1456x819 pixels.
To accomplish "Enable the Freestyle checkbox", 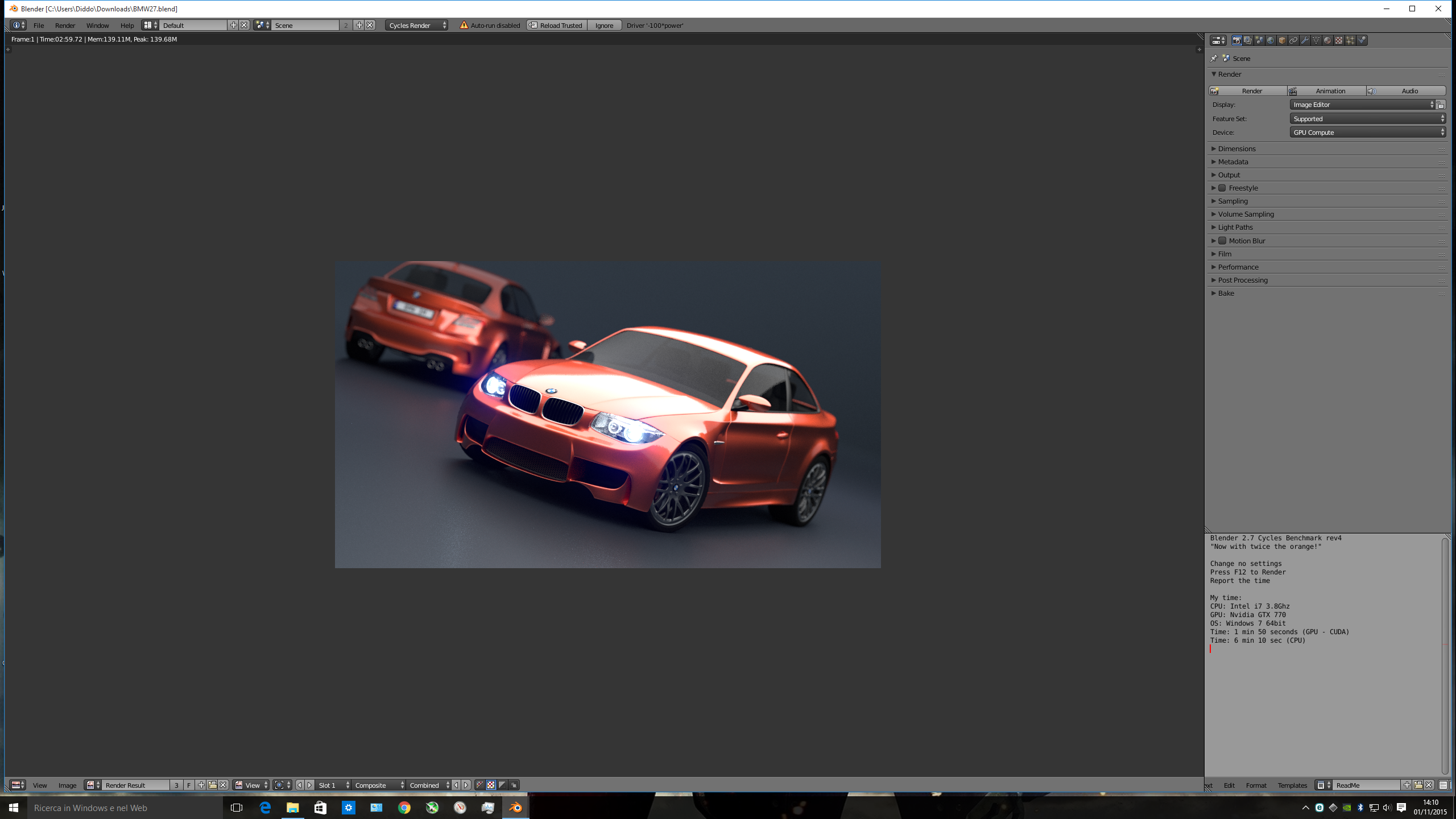I will point(1222,188).
